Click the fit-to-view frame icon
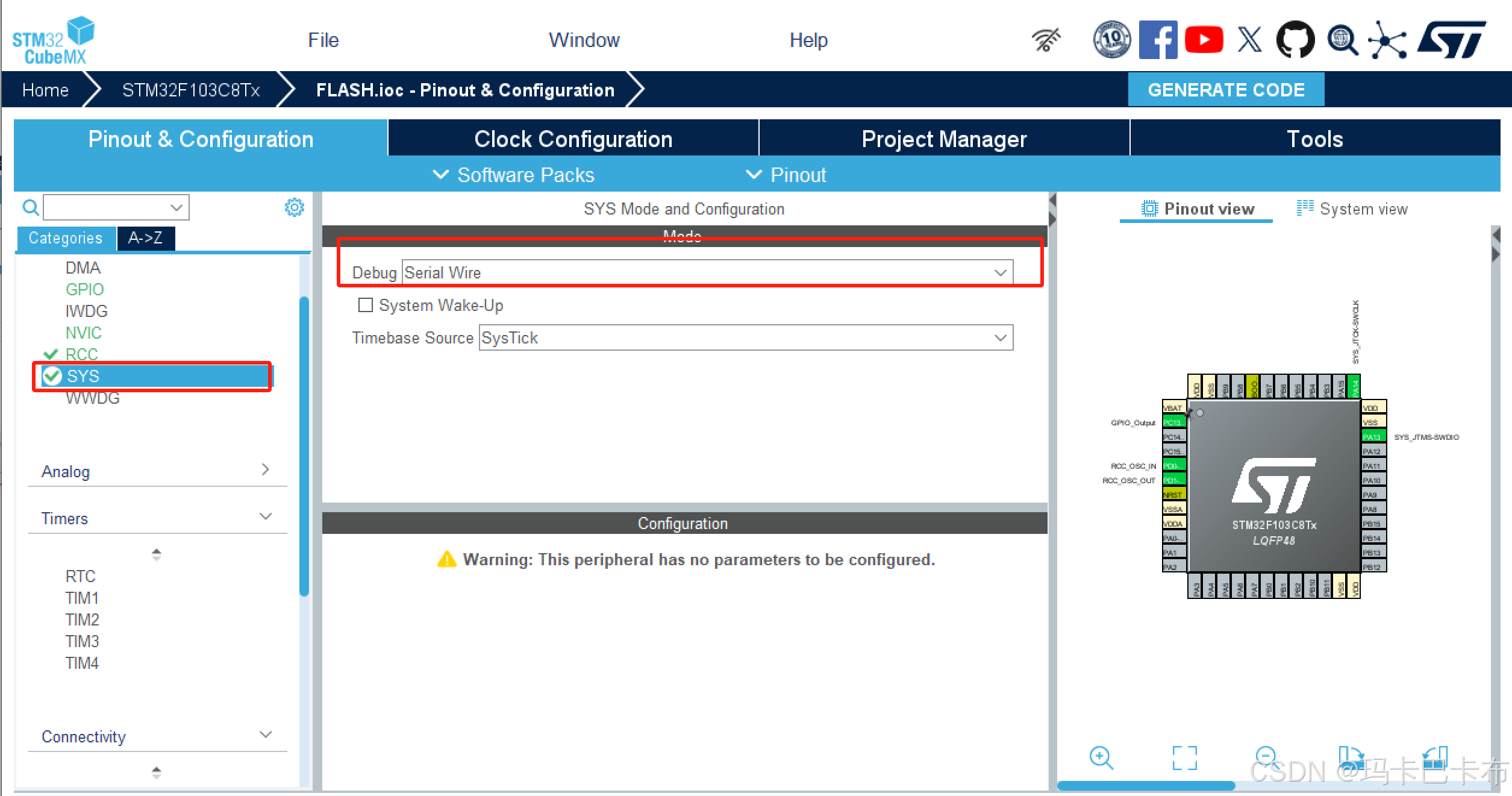The image size is (1512, 796). (x=1184, y=757)
